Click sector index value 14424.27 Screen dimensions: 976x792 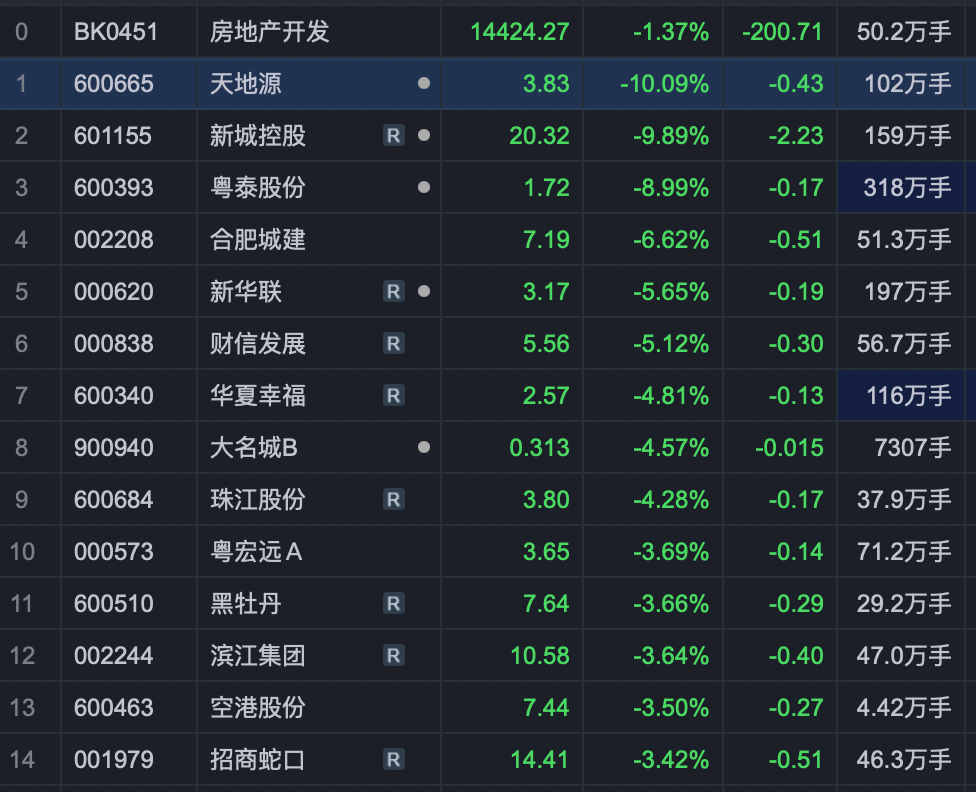point(520,32)
